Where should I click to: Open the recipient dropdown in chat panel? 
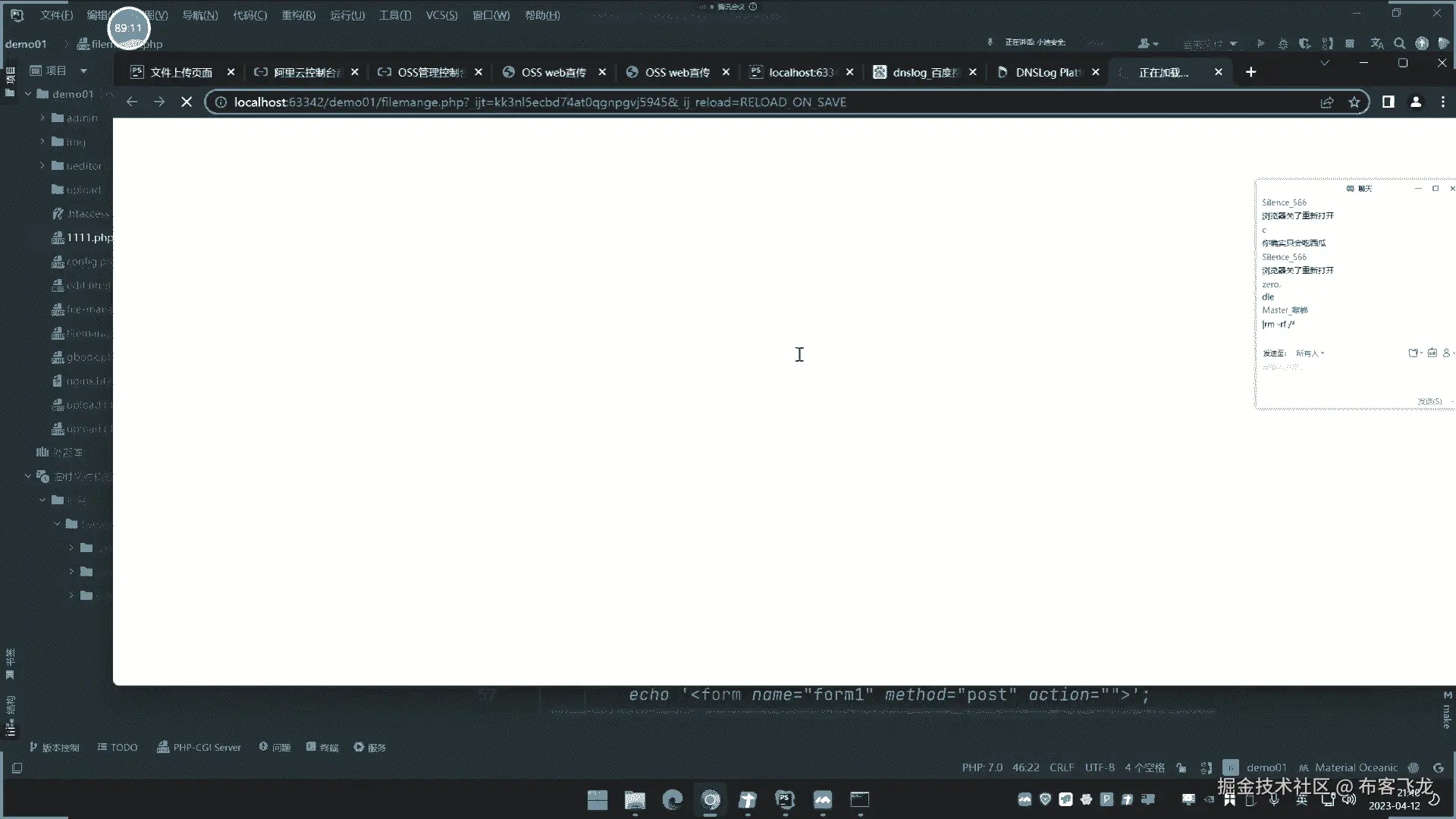1310,353
